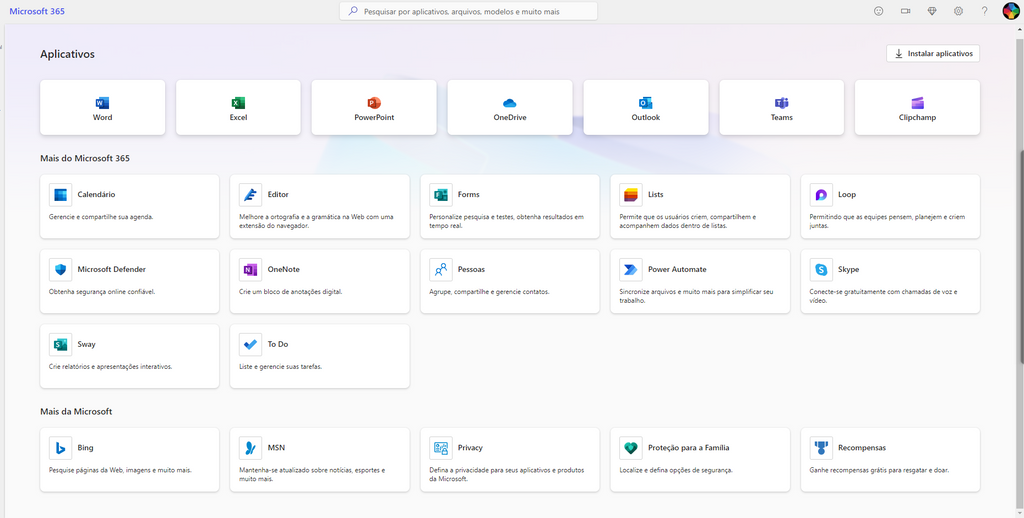
Task: Open the Word app icon
Action: (x=103, y=103)
